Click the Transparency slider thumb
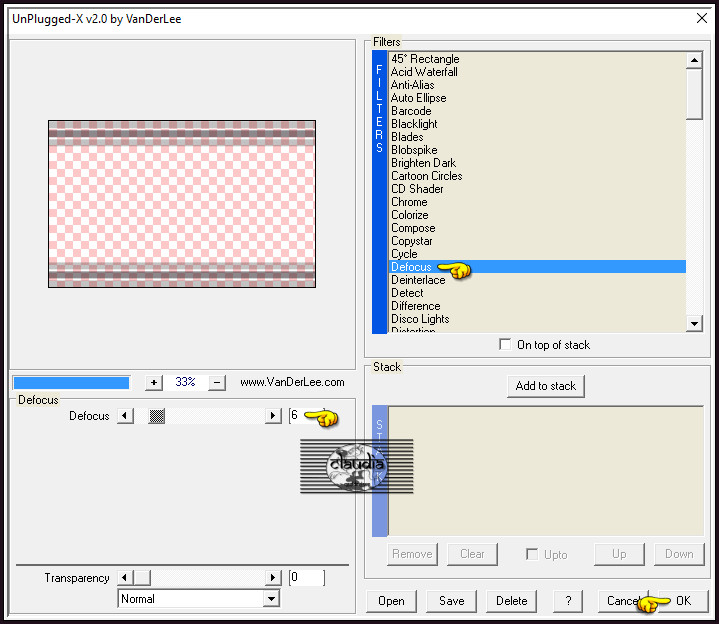Viewport: 719px width, 624px height. (x=142, y=577)
